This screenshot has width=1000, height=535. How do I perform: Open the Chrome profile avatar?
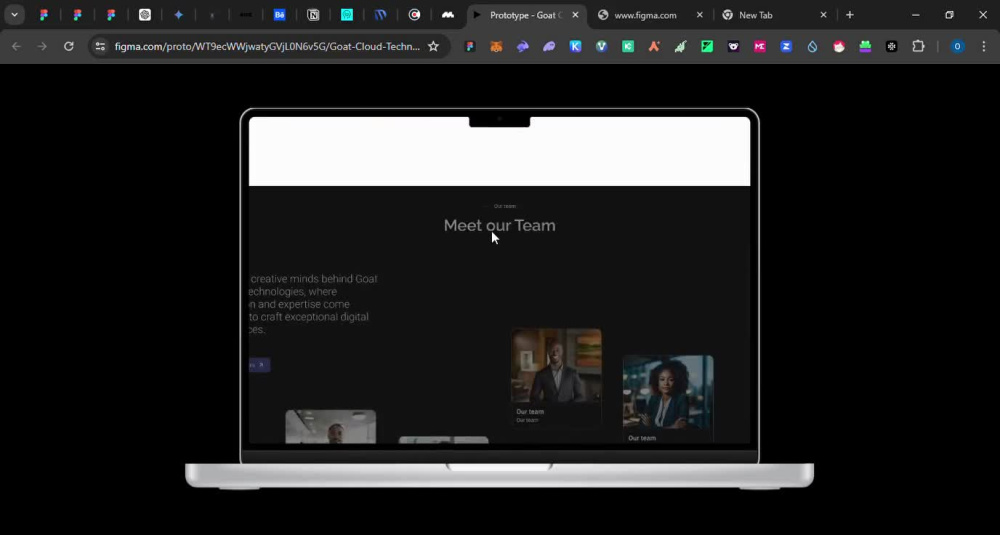pyautogui.click(x=957, y=46)
